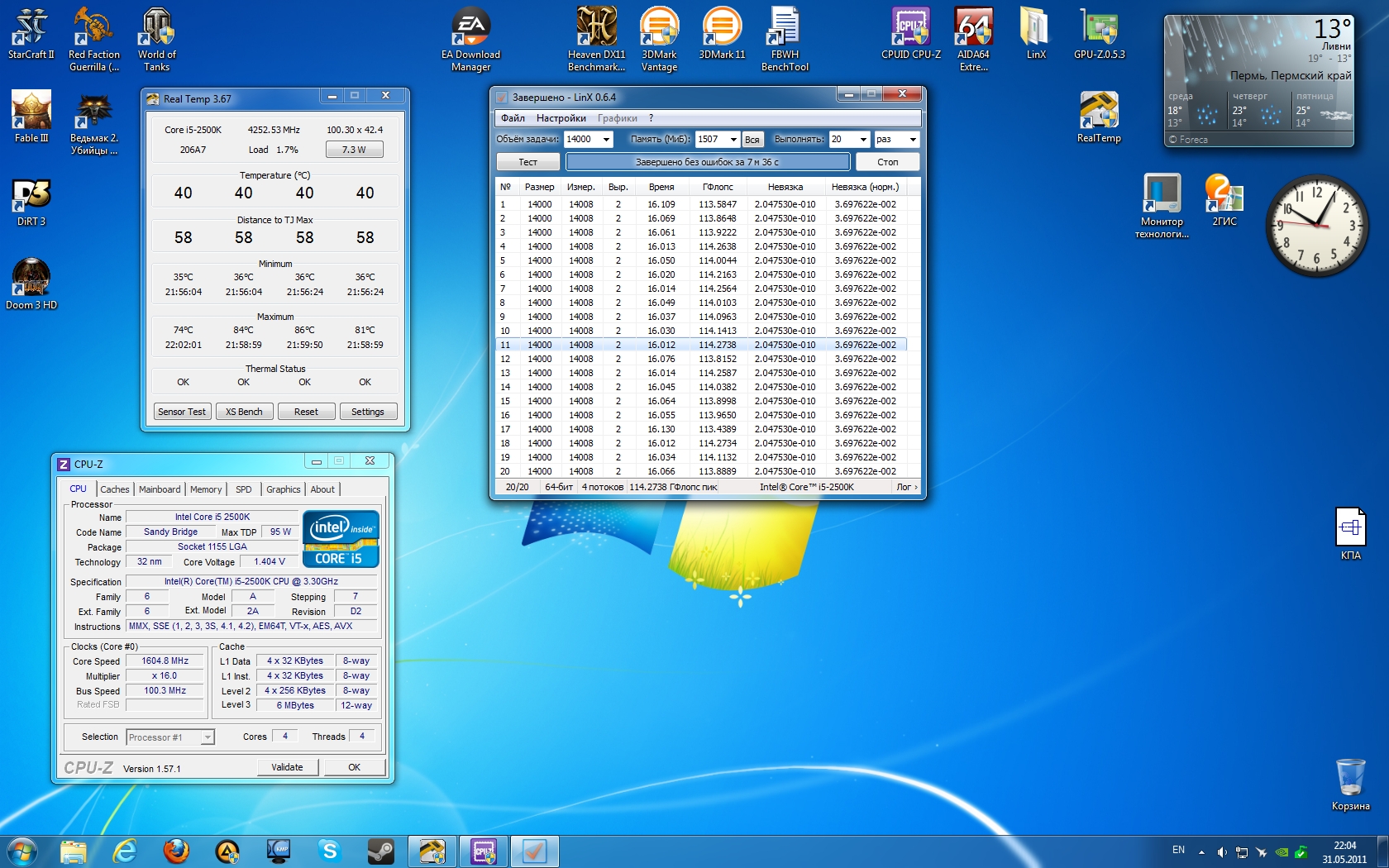Viewport: 1389px width, 868px height.
Task: Open the Red Faction Guerrilla shortcut
Action: [x=93, y=40]
